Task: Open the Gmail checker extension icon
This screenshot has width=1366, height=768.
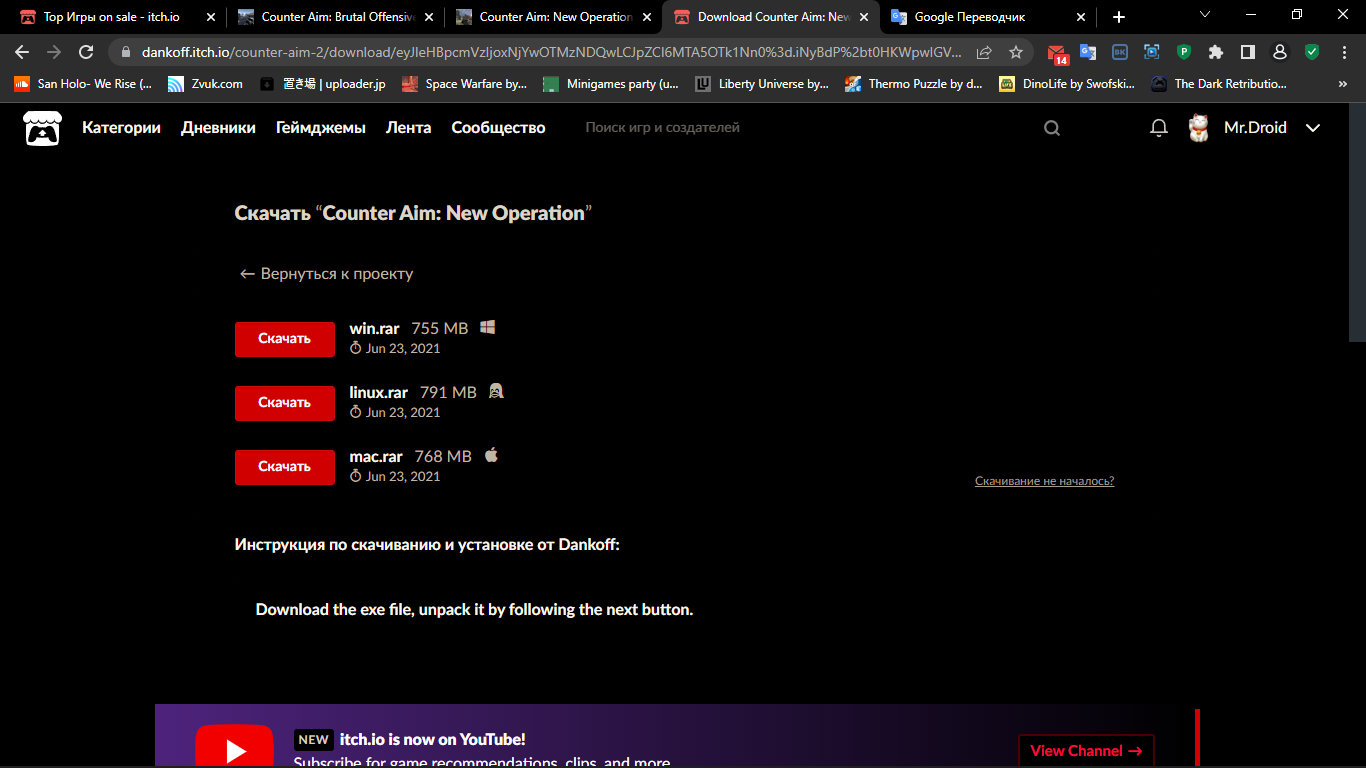Action: [1058, 53]
